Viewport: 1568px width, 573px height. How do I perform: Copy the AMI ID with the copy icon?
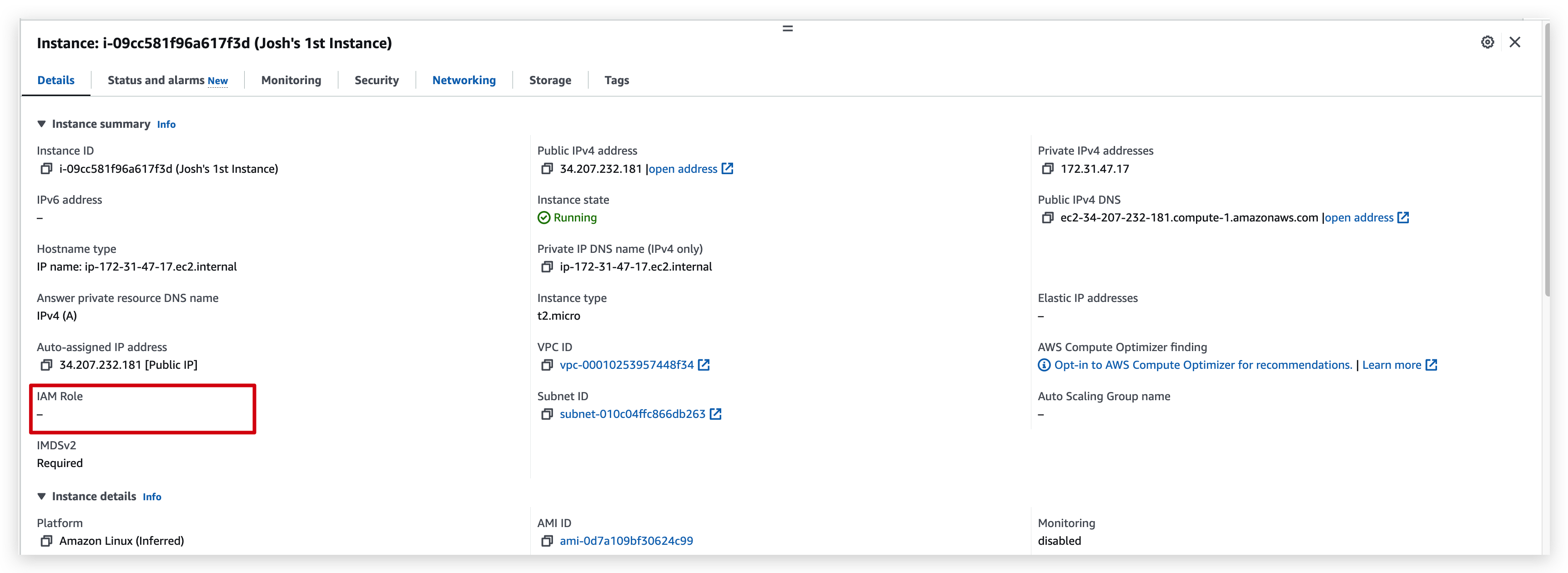[547, 541]
